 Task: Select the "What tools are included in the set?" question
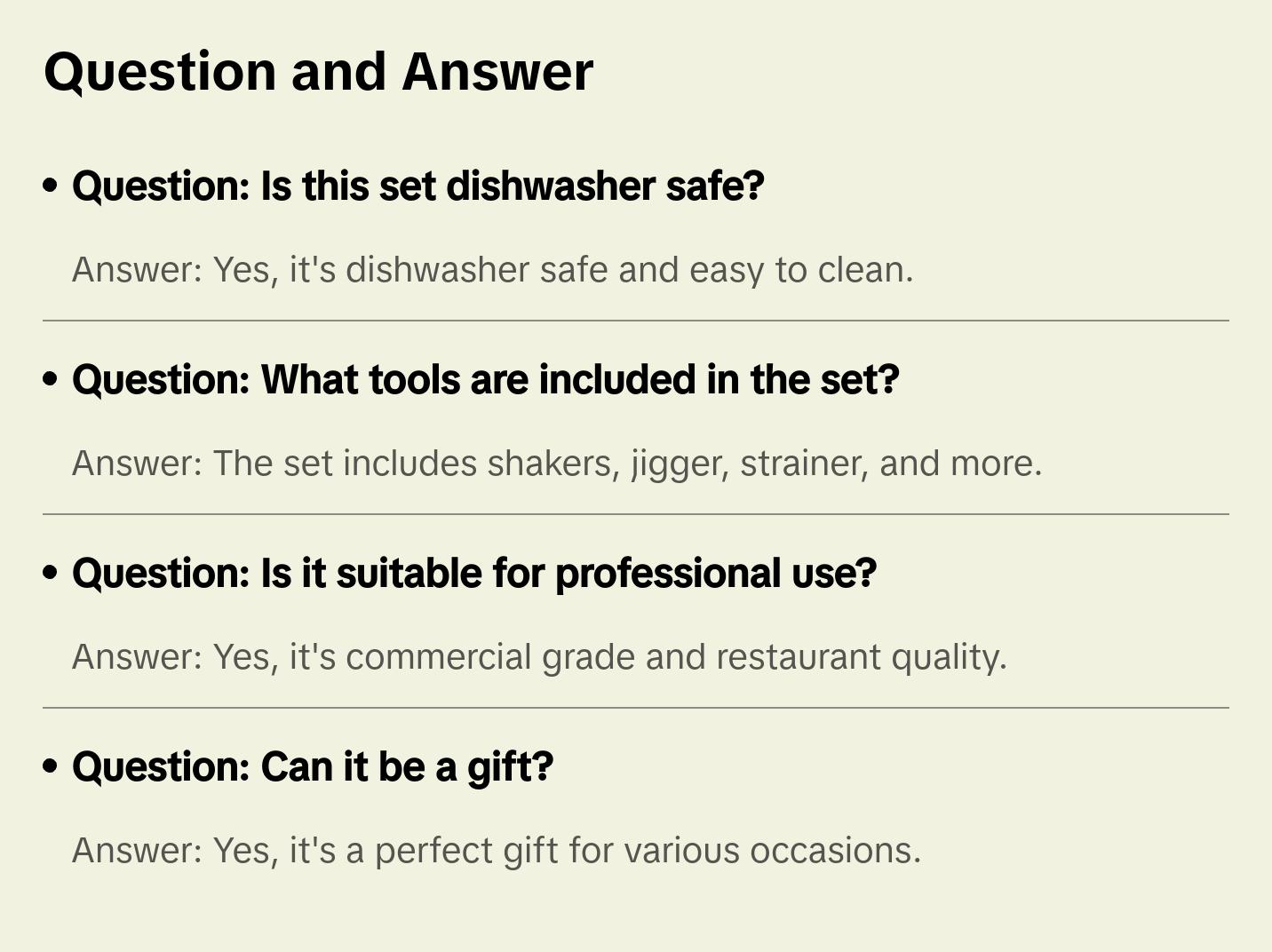tap(485, 380)
